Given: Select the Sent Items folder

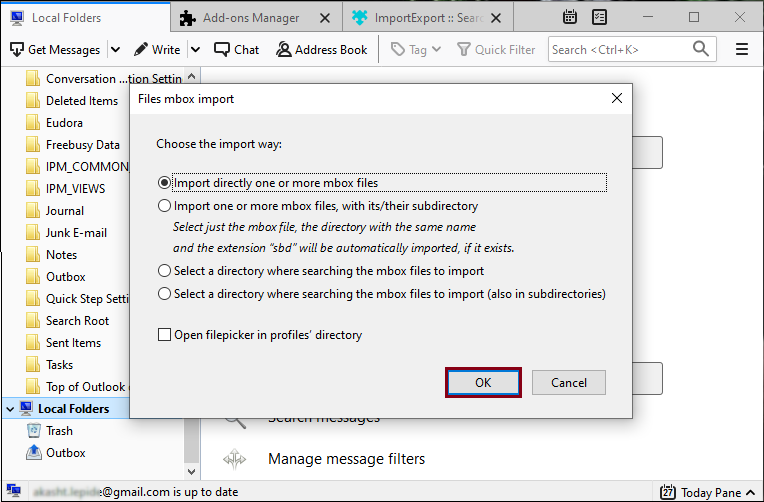Looking at the screenshot, I should [73, 343].
